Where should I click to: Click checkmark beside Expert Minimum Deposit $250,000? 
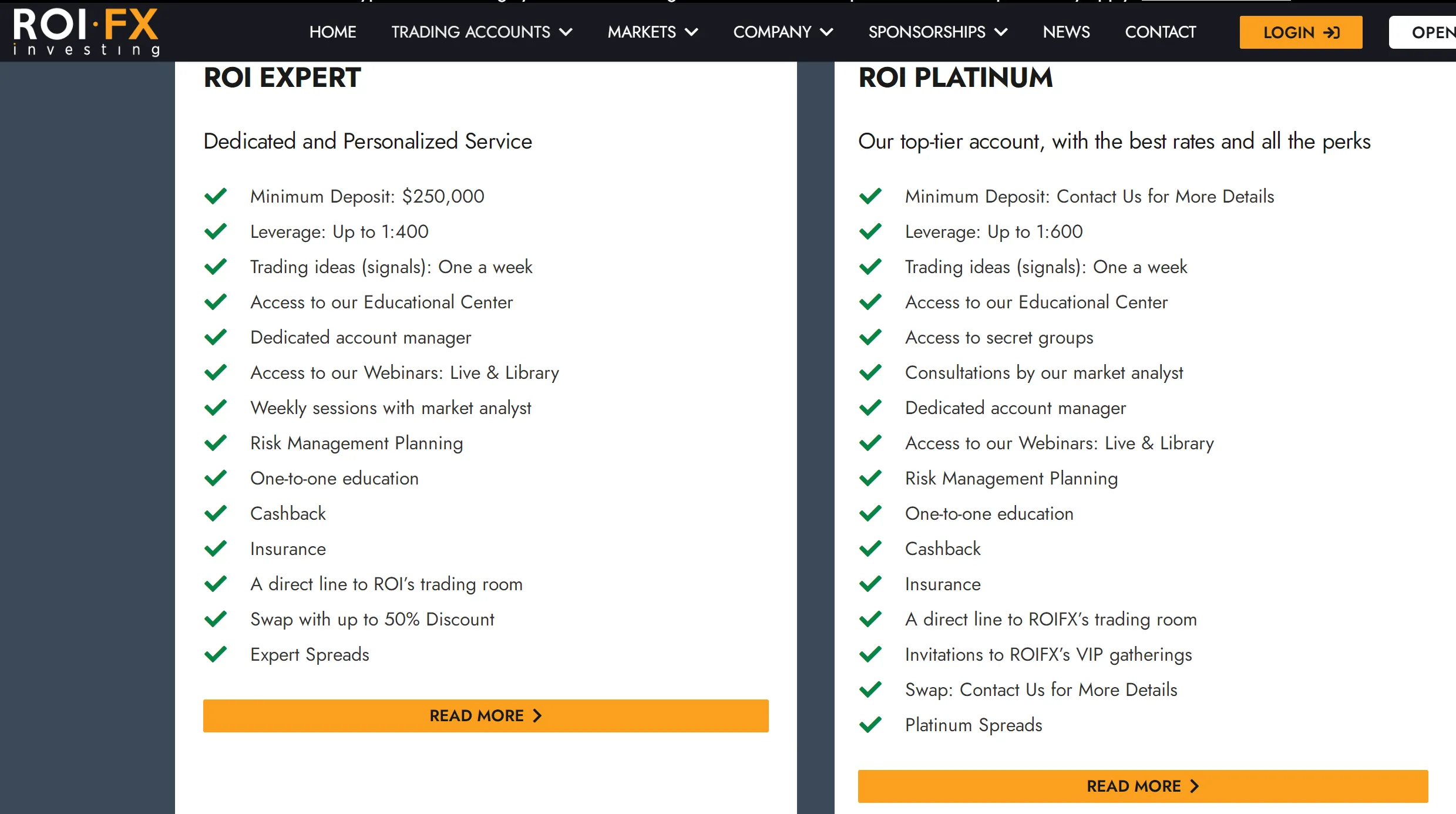216,196
